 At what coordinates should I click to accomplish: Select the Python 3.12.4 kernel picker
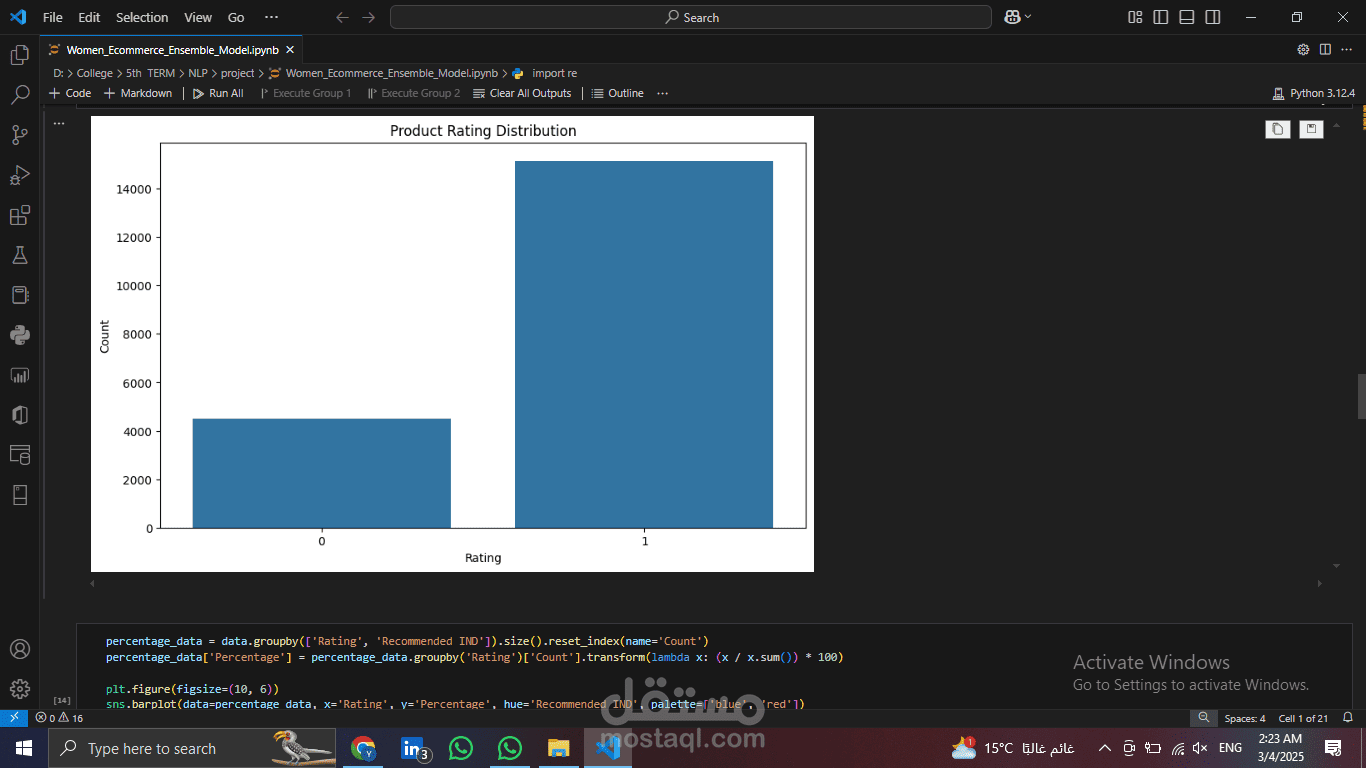pos(1314,93)
